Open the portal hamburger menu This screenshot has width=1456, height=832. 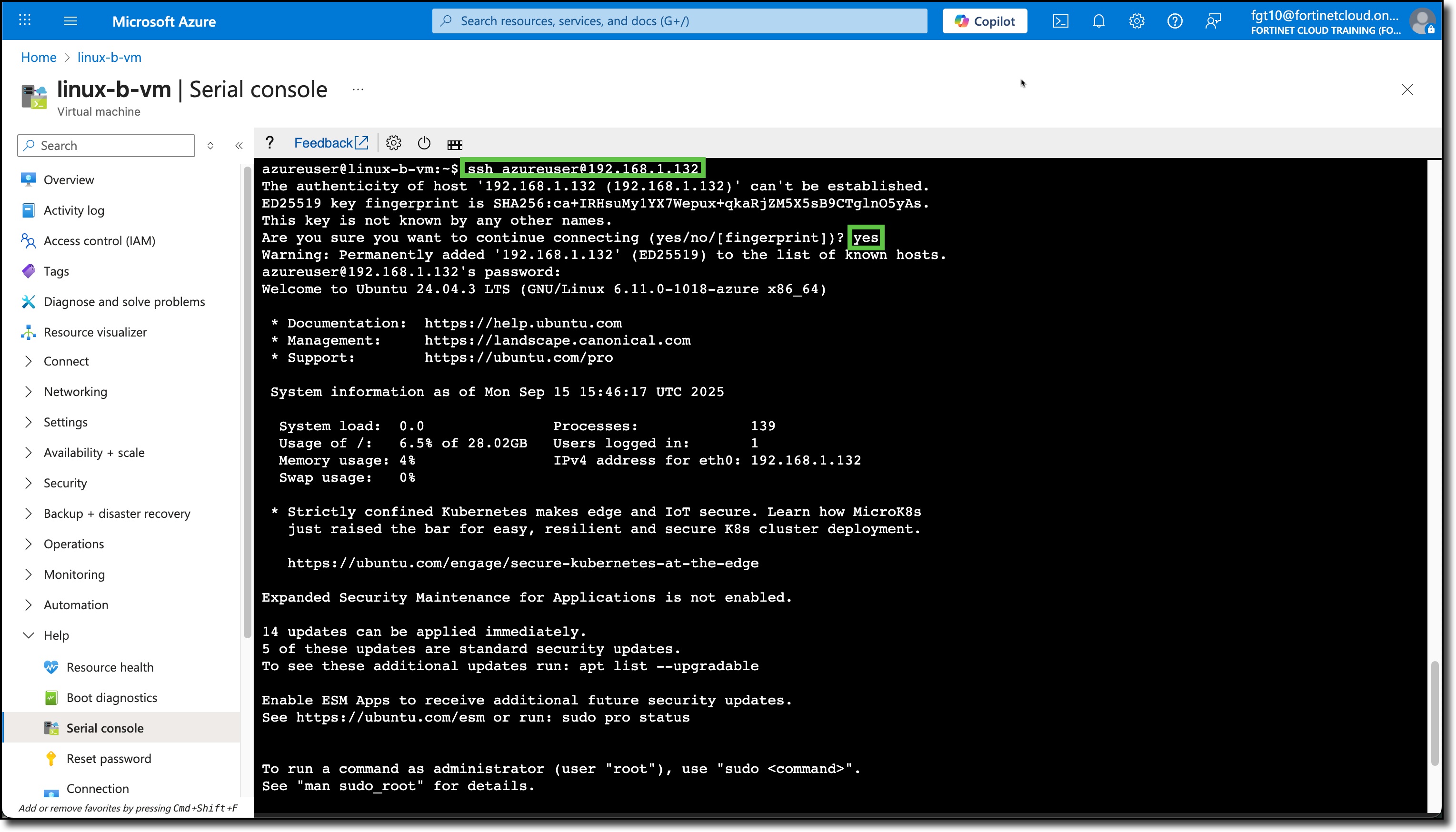[71, 20]
